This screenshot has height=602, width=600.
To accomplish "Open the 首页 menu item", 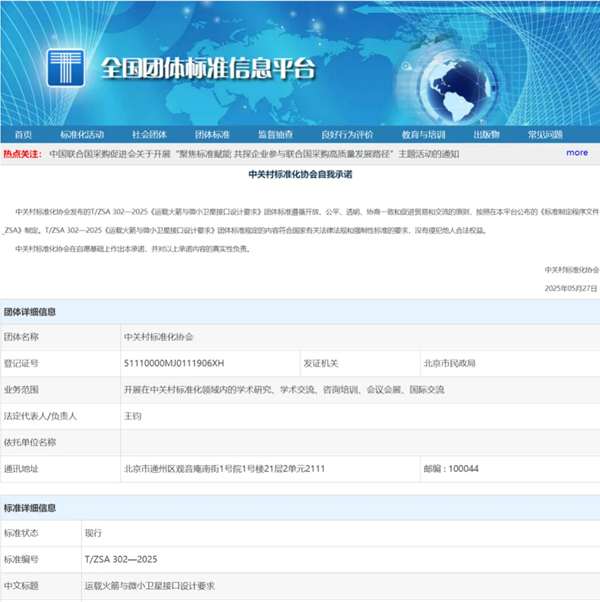I will pyautogui.click(x=23, y=135).
